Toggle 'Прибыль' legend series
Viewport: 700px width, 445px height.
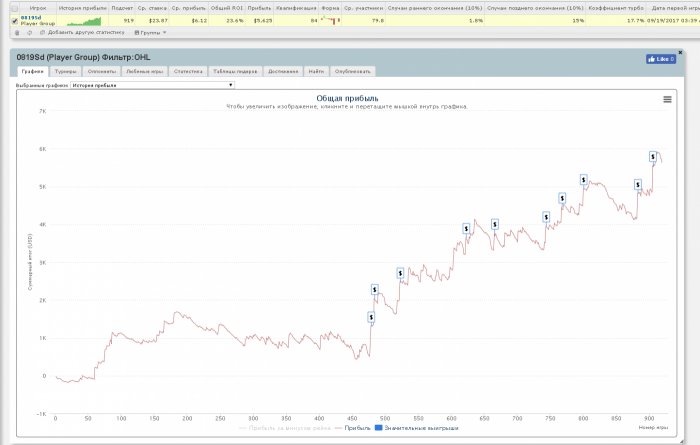coord(353,428)
